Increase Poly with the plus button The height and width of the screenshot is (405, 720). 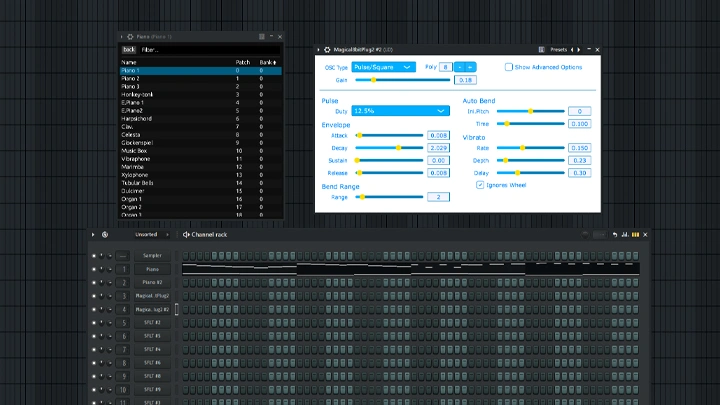coord(470,67)
